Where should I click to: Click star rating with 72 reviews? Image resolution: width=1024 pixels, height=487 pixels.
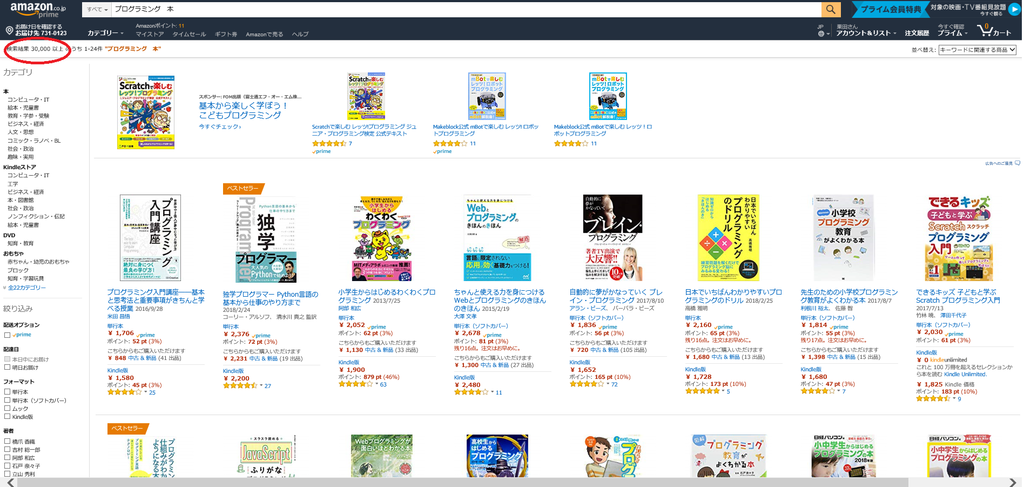(x=587, y=385)
